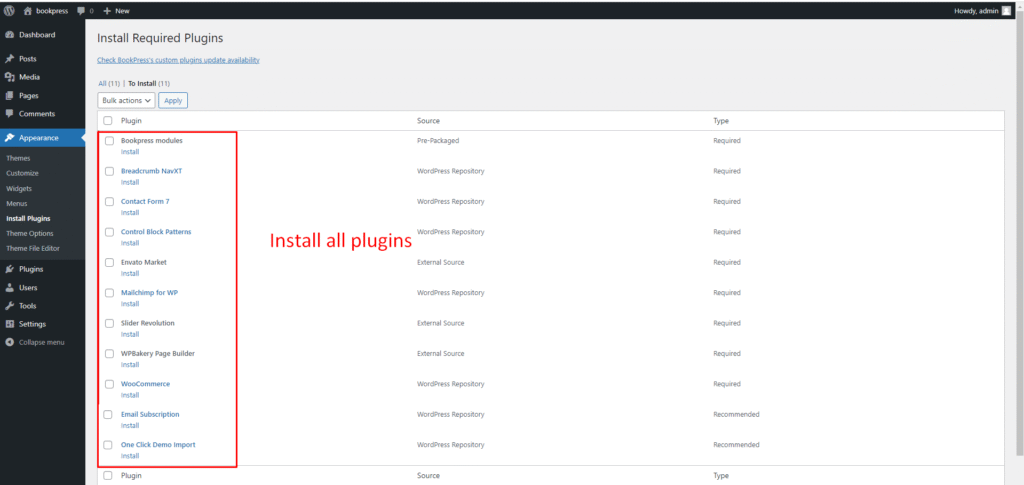This screenshot has height=485, width=1024.
Task: Click the Recommended type for Email Subscription
Action: coord(736,415)
